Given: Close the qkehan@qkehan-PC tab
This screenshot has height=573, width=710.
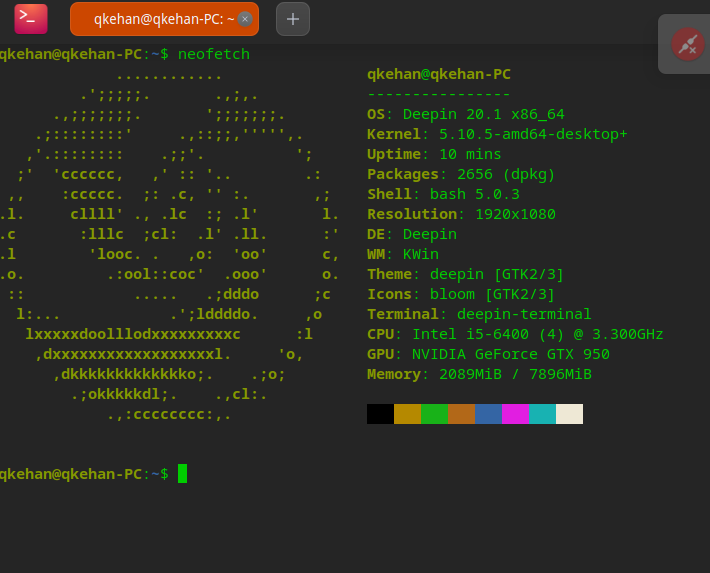Looking at the screenshot, I should tap(245, 19).
